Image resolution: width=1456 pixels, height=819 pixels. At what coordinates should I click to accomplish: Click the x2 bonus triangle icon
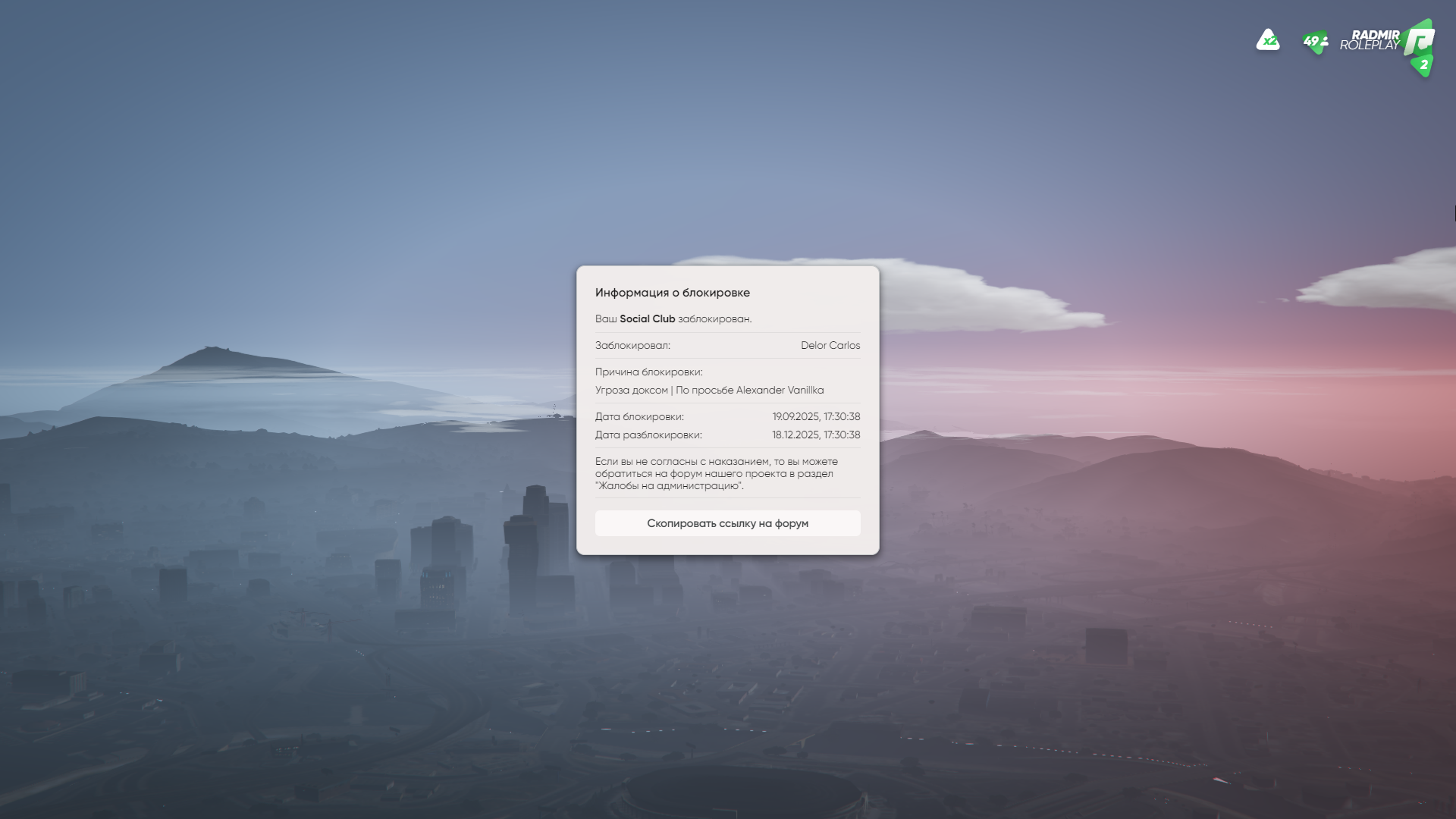pyautogui.click(x=1267, y=40)
